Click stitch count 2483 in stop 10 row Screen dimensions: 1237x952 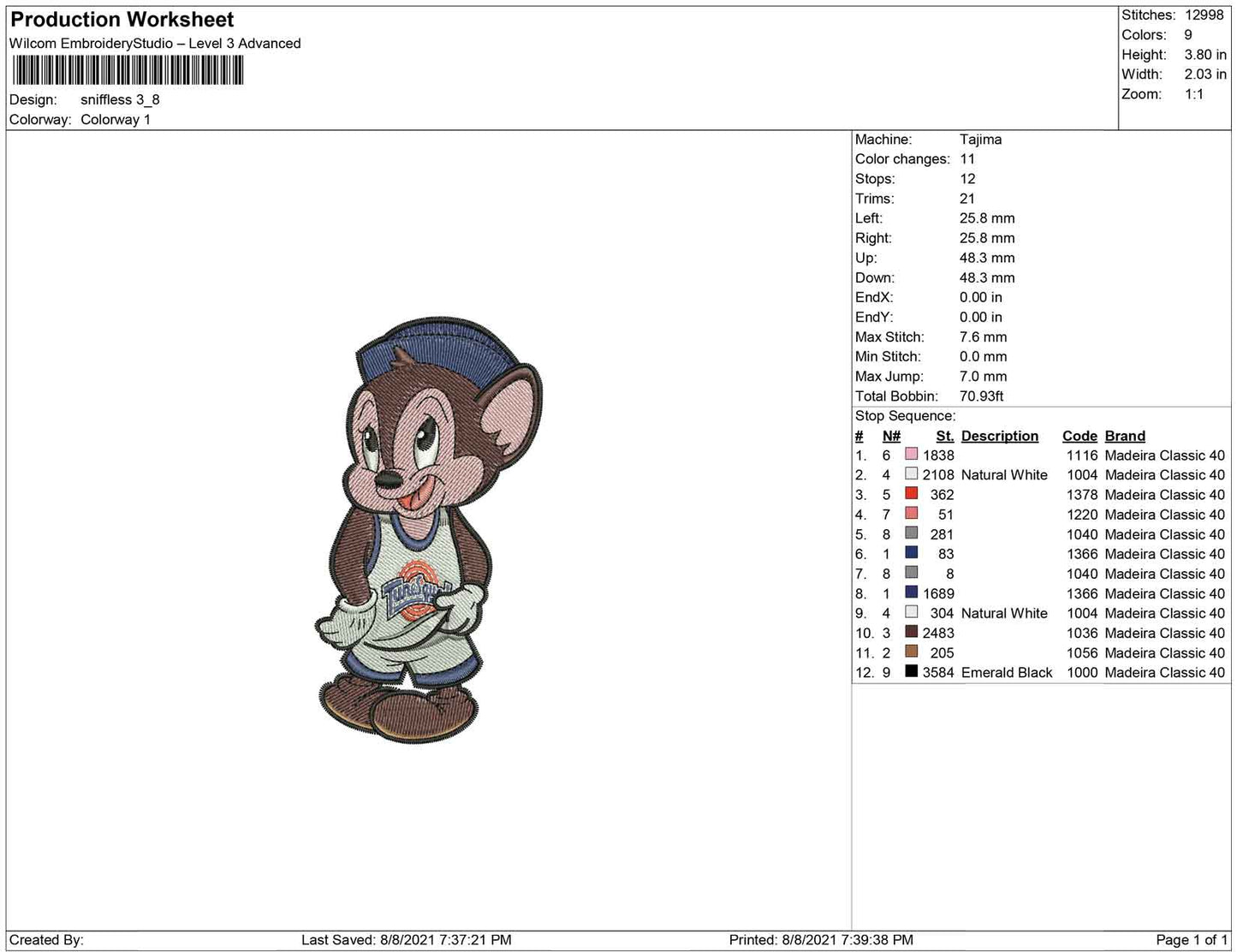coord(938,633)
